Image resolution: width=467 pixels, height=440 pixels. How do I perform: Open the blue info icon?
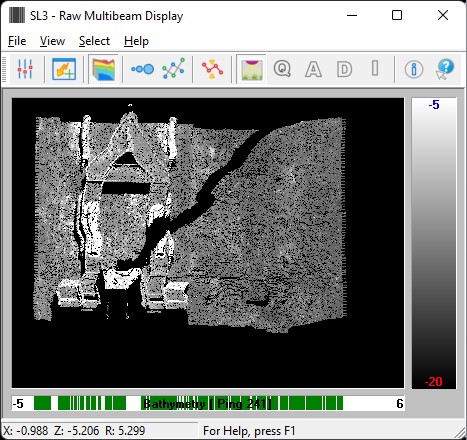pos(414,69)
